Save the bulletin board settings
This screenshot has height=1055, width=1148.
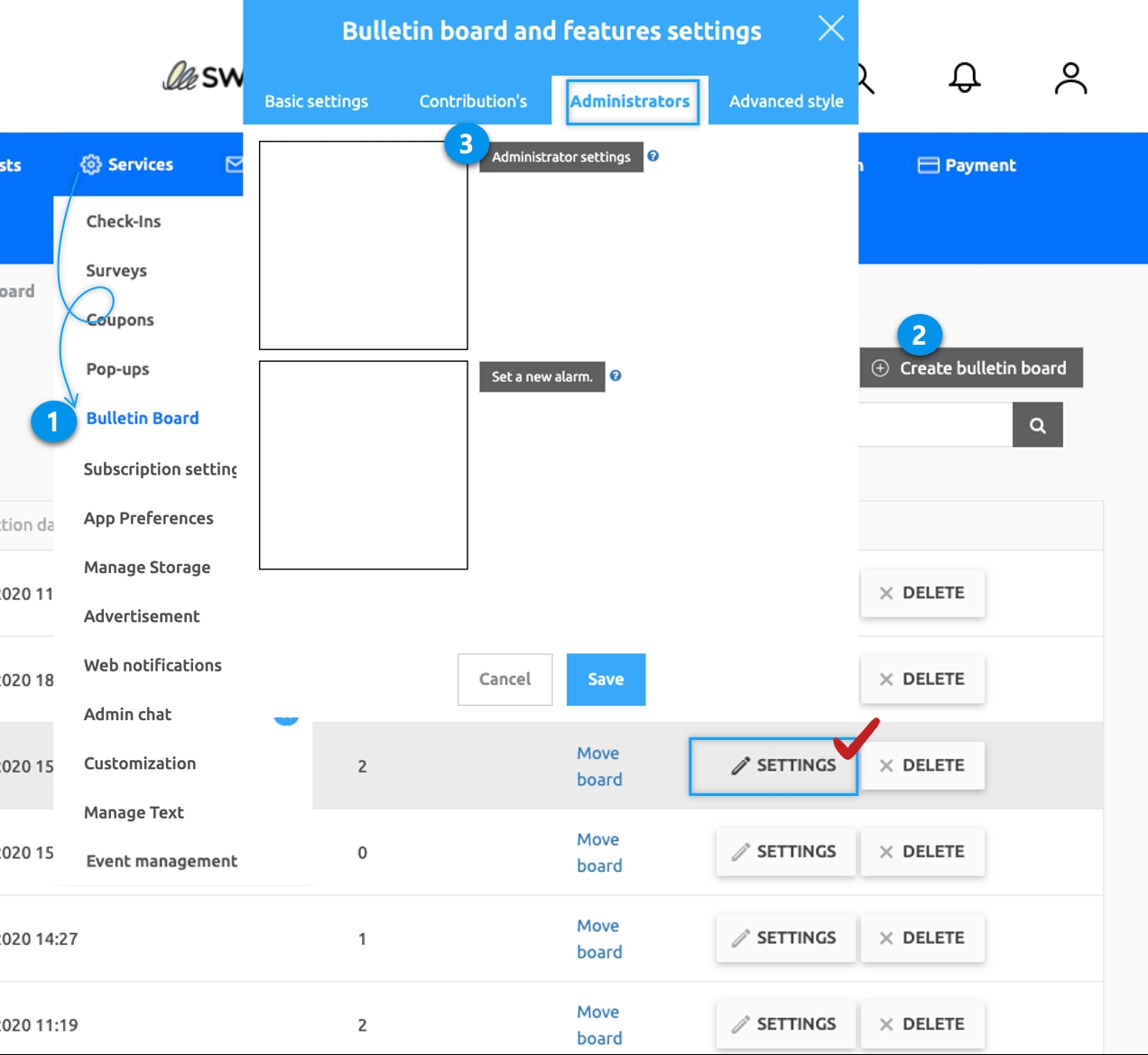coord(606,680)
